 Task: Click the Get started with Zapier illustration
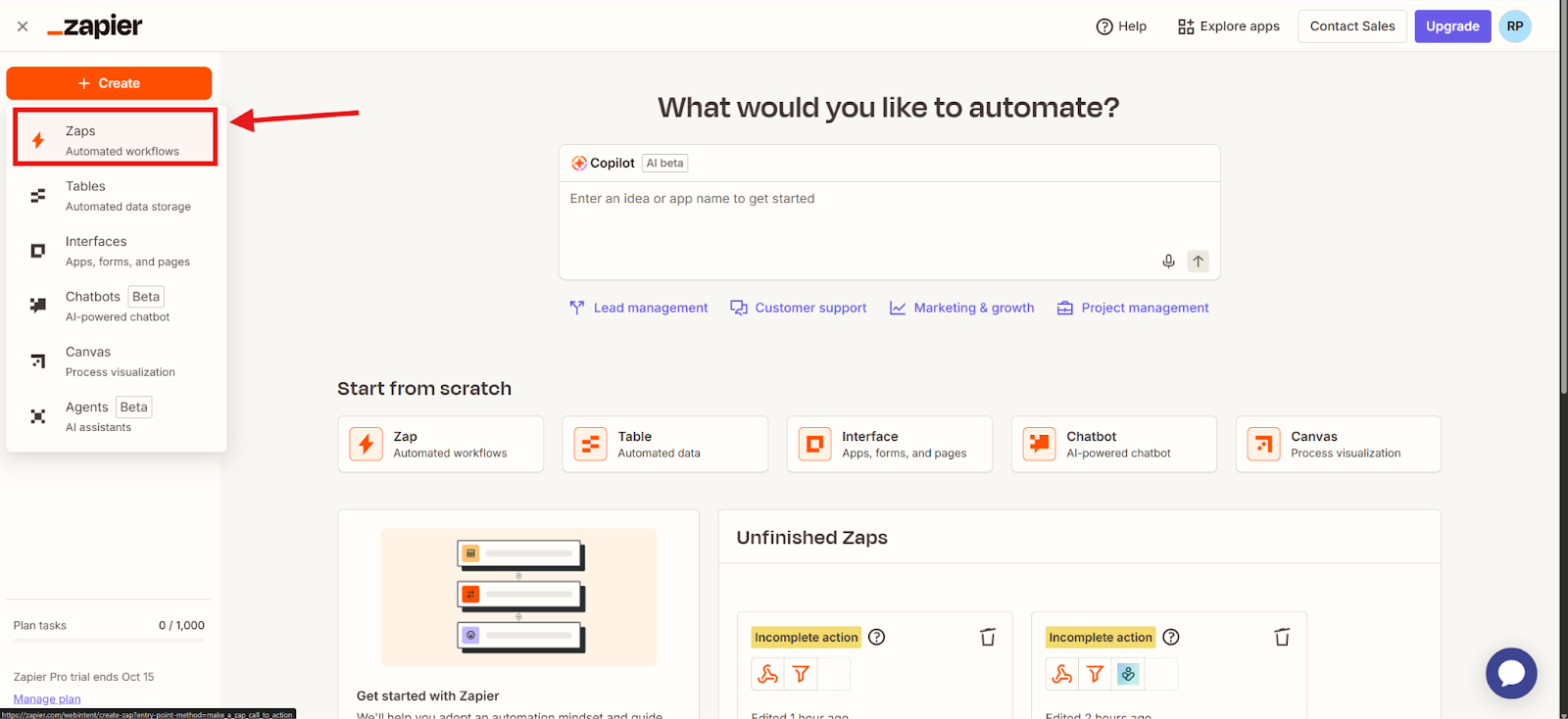pyautogui.click(x=518, y=597)
